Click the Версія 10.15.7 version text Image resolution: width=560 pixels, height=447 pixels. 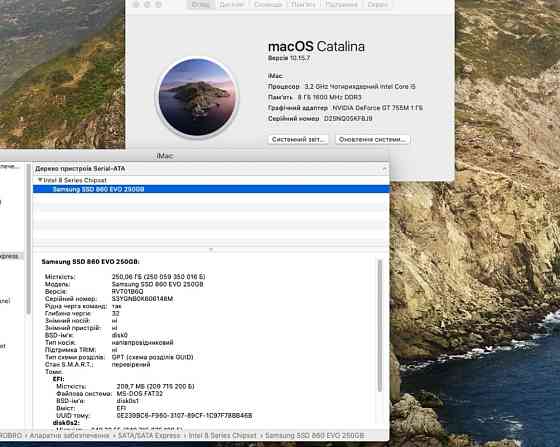(x=289, y=58)
